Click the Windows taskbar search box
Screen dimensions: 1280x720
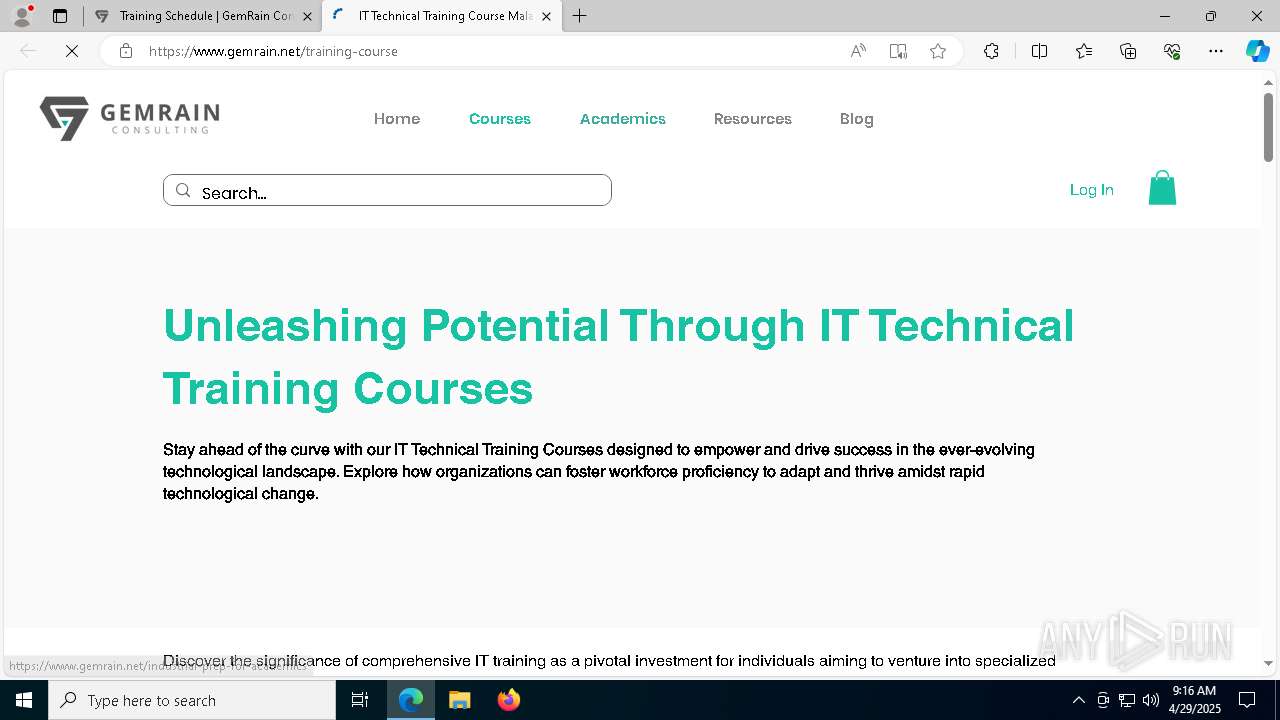(192, 700)
